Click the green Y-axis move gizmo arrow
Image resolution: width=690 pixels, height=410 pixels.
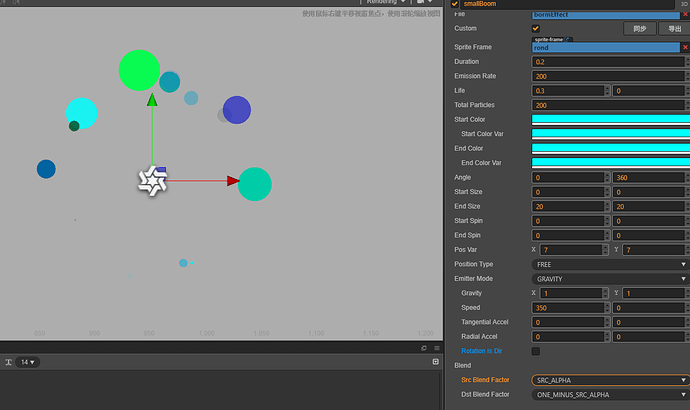(152, 100)
